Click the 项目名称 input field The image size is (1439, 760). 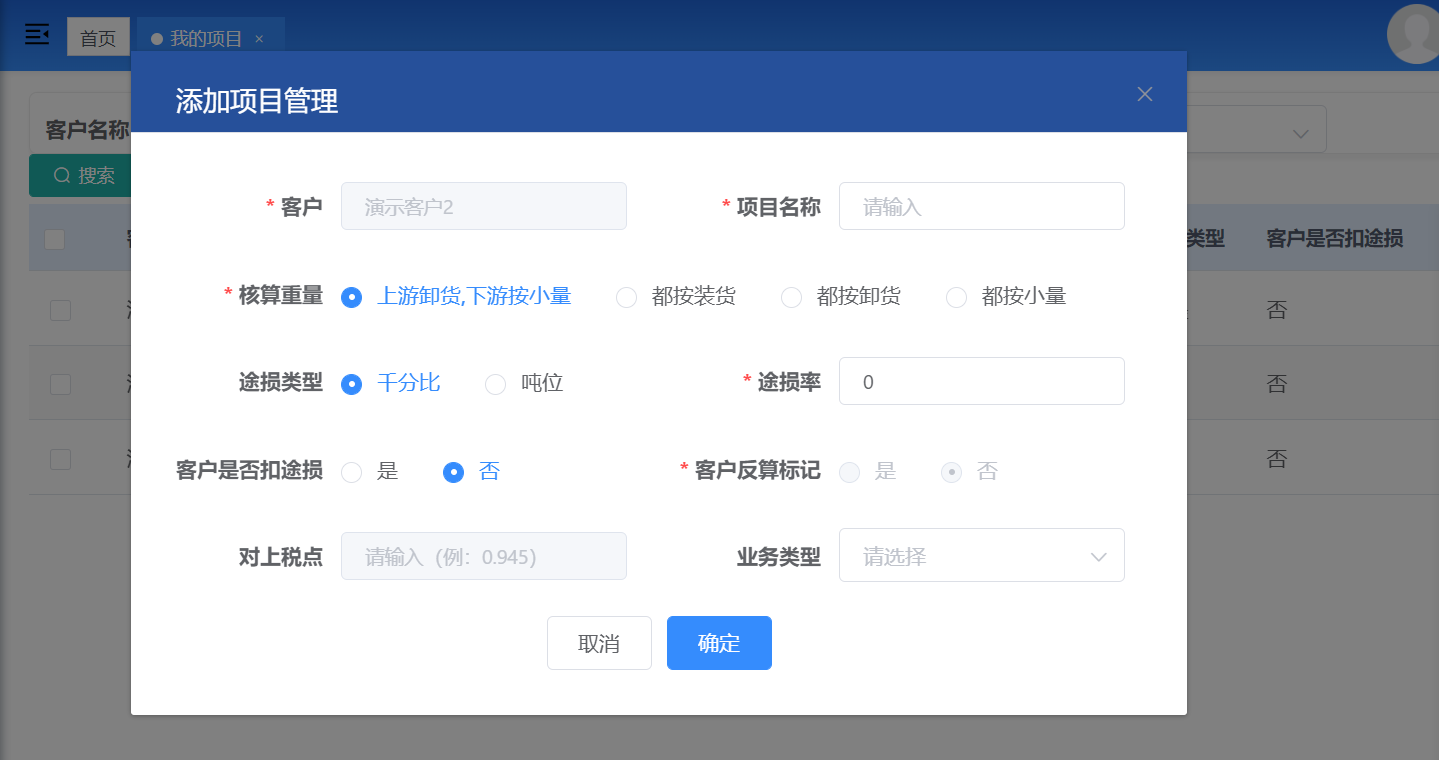982,206
